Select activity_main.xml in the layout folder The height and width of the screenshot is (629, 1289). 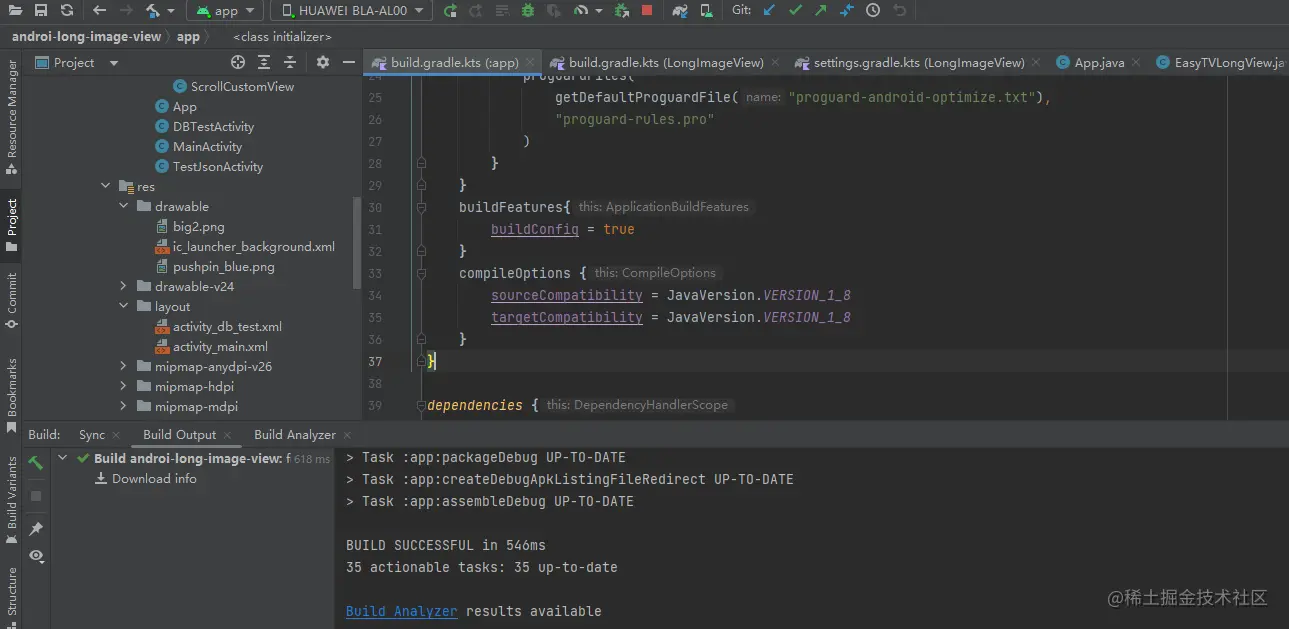220,346
